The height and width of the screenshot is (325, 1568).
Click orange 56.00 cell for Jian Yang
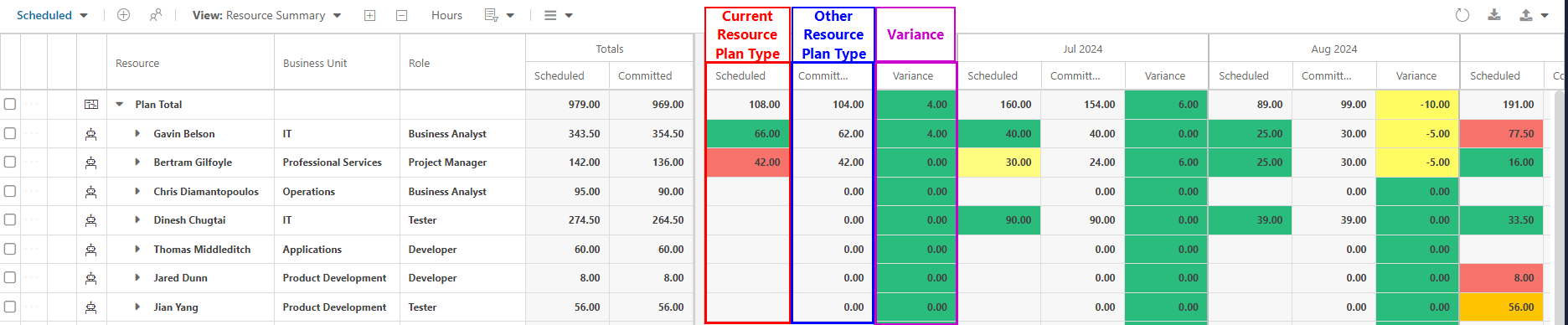[1501, 307]
